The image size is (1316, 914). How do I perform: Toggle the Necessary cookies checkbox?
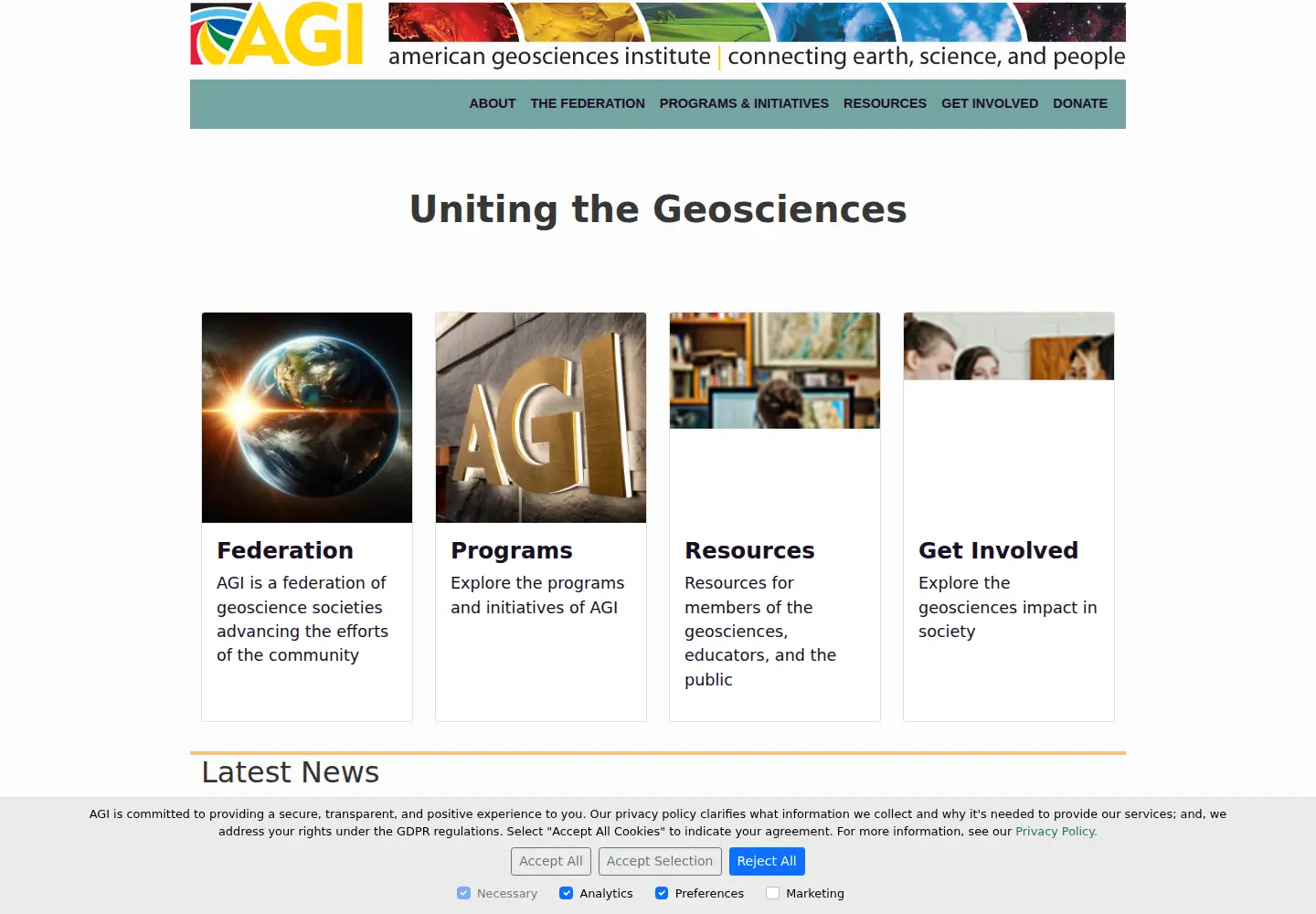point(464,893)
